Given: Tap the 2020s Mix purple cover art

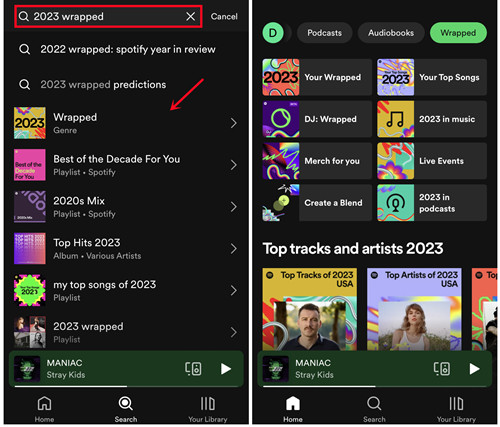Looking at the screenshot, I should [x=30, y=207].
